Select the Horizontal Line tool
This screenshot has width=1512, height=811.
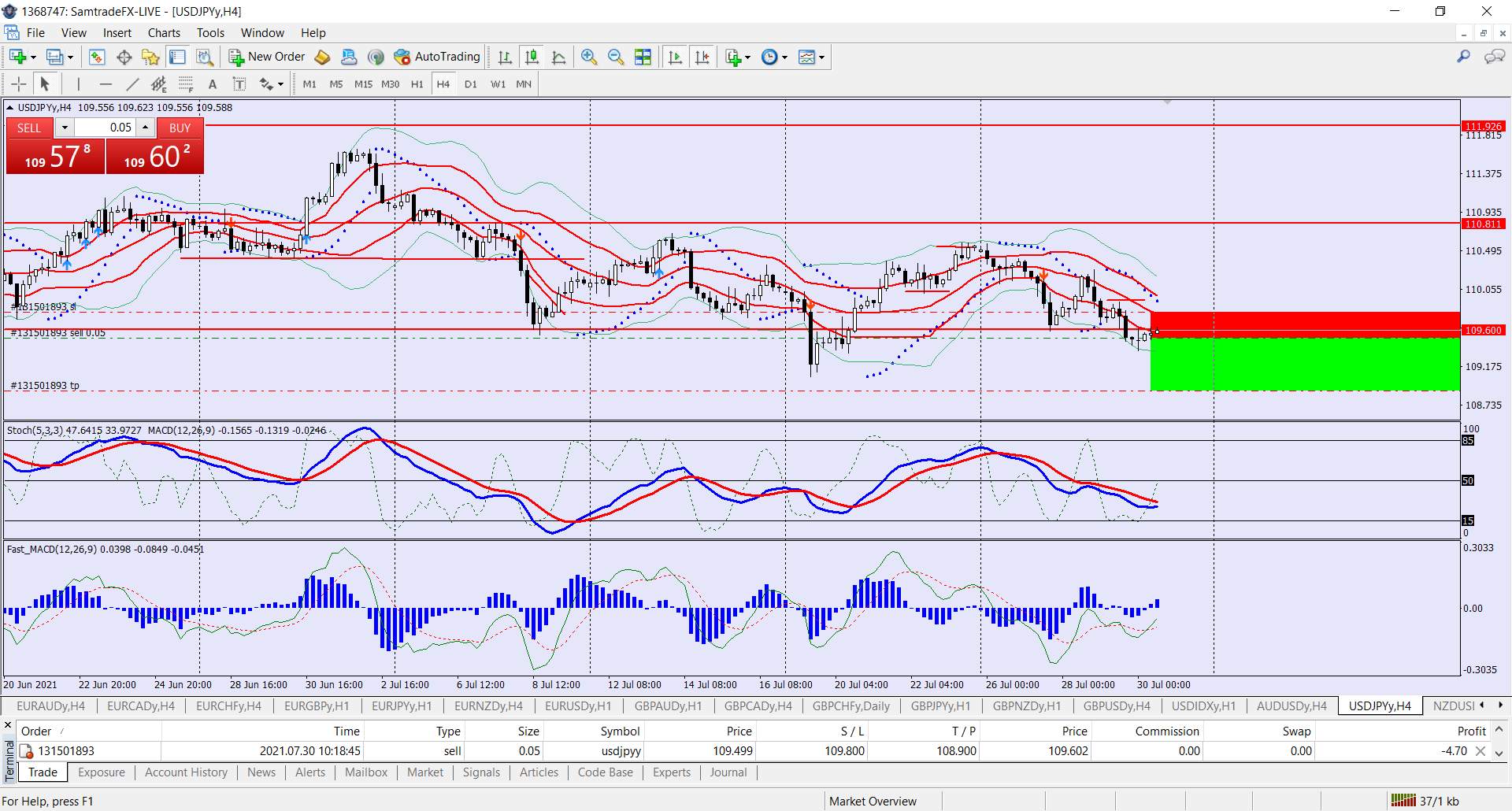106,83
